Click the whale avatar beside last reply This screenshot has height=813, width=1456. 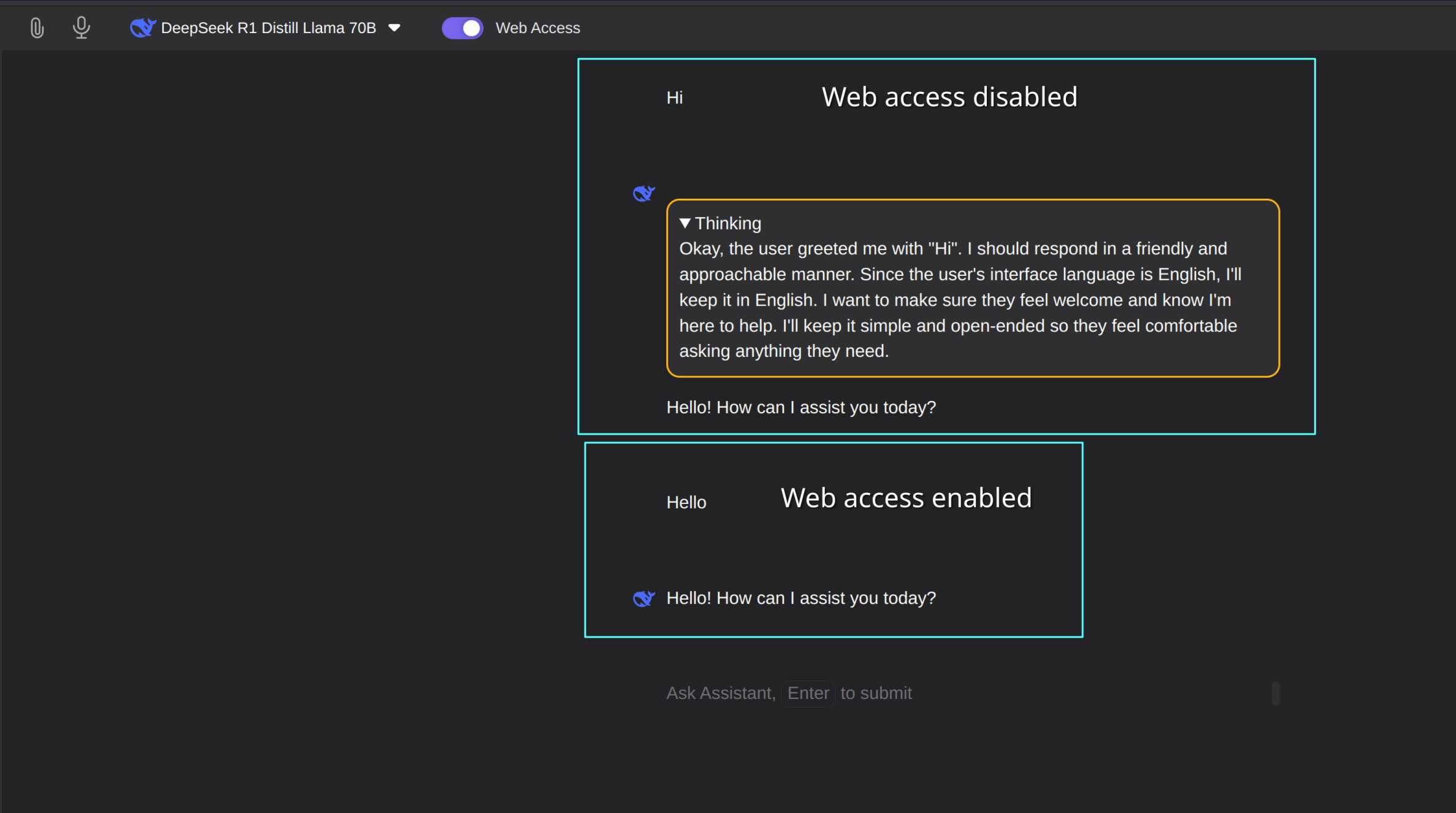pyautogui.click(x=643, y=598)
